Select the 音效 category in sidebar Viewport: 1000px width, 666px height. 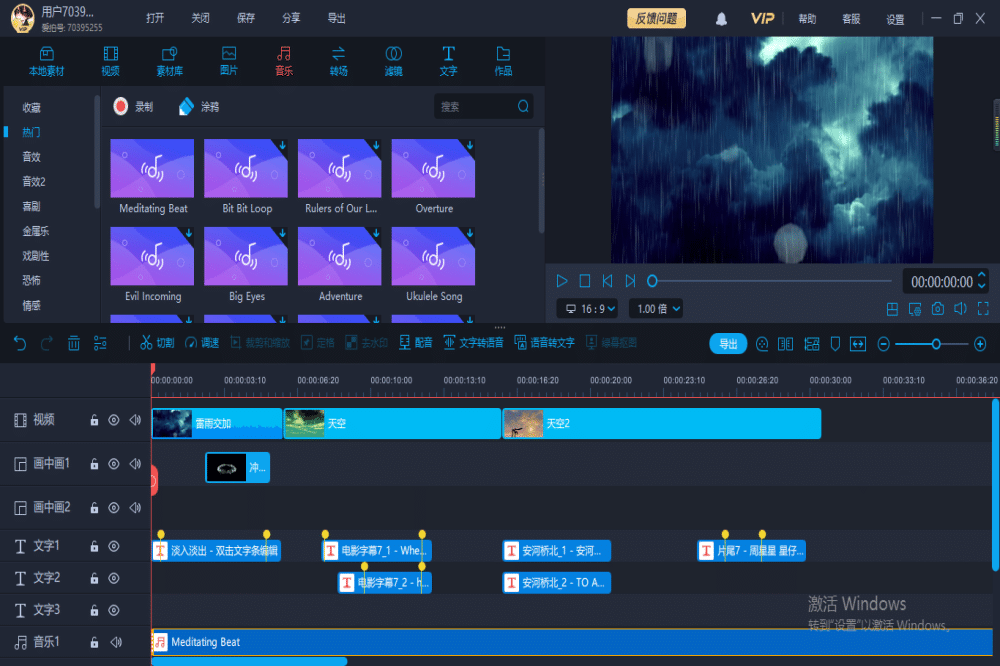(x=32, y=157)
